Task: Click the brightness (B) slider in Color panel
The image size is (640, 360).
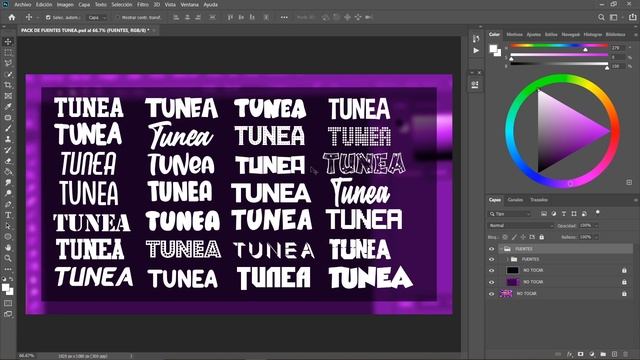Action: [x=559, y=64]
